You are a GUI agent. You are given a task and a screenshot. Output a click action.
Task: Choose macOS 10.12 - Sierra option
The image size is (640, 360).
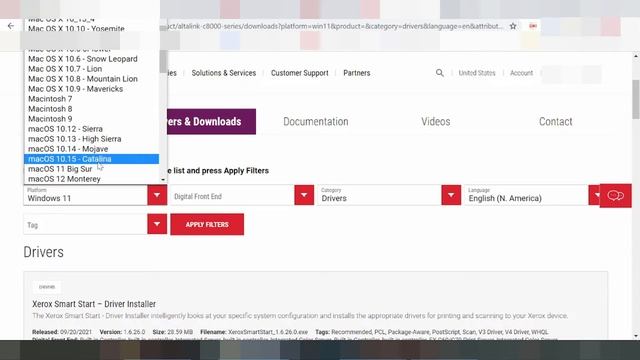(91, 129)
